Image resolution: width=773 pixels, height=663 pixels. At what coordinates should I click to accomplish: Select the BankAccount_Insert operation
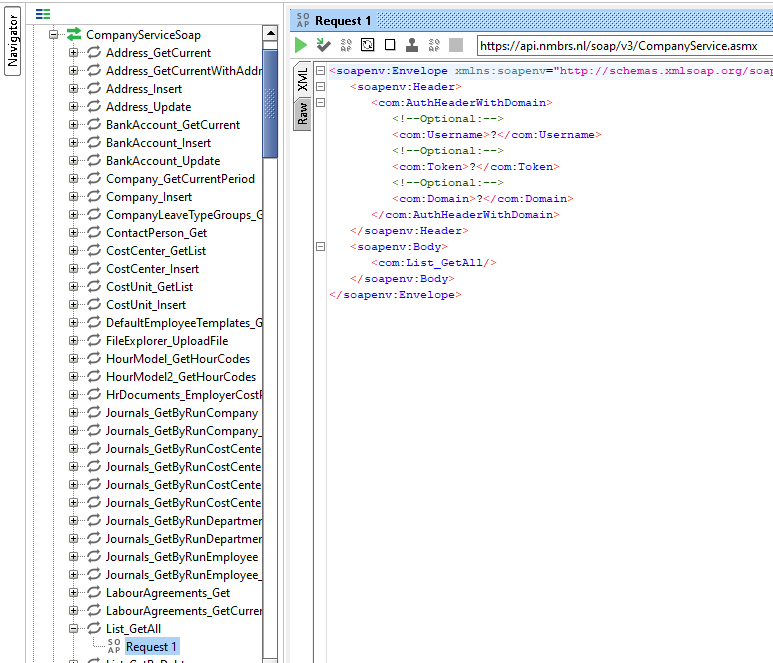158,142
